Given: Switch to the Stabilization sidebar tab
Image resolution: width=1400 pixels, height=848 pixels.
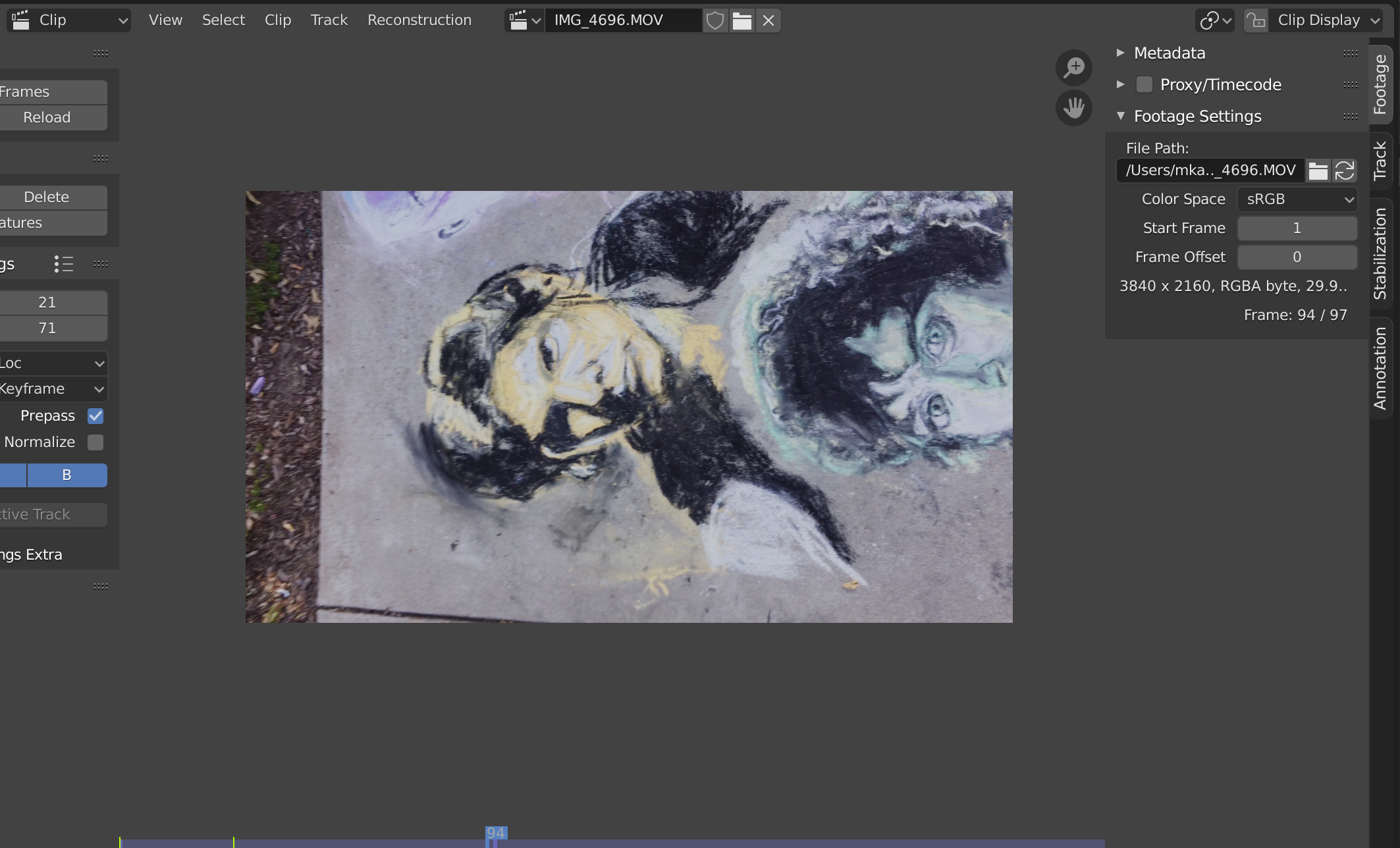Looking at the screenshot, I should click(x=1381, y=253).
